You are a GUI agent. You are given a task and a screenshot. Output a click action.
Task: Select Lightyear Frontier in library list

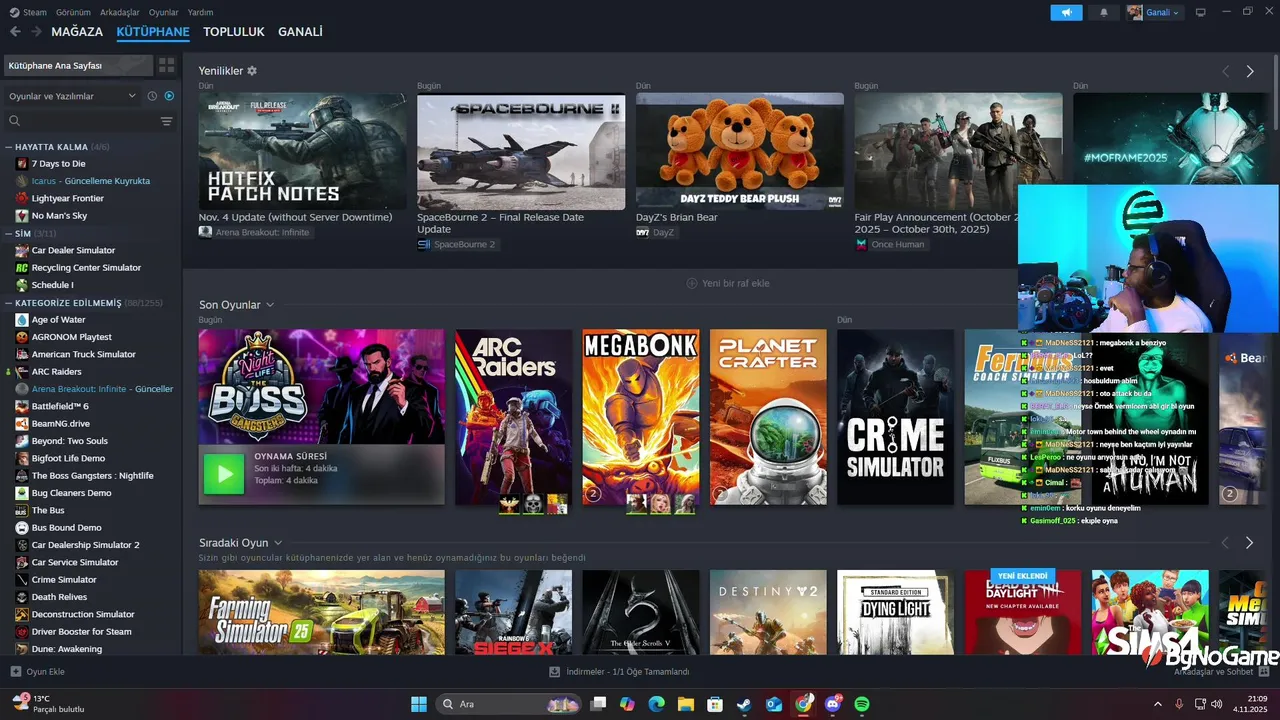point(68,198)
